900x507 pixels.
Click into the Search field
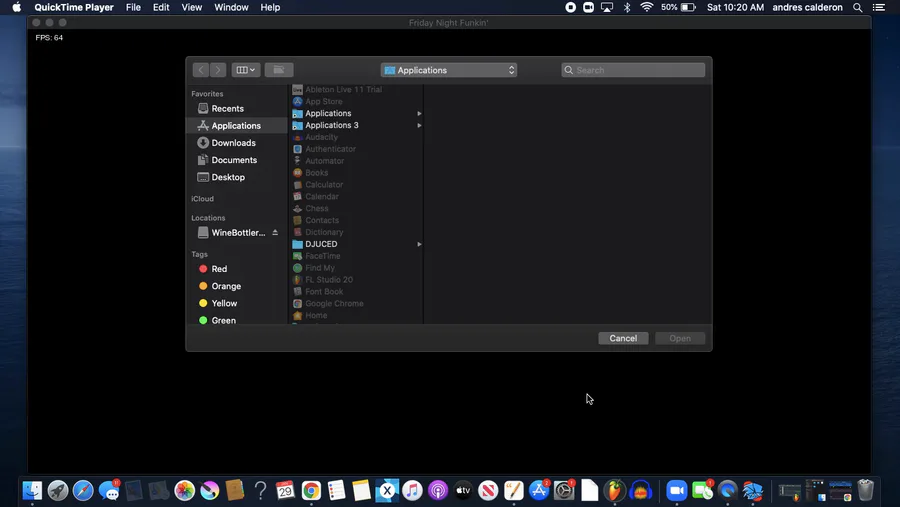click(x=633, y=70)
